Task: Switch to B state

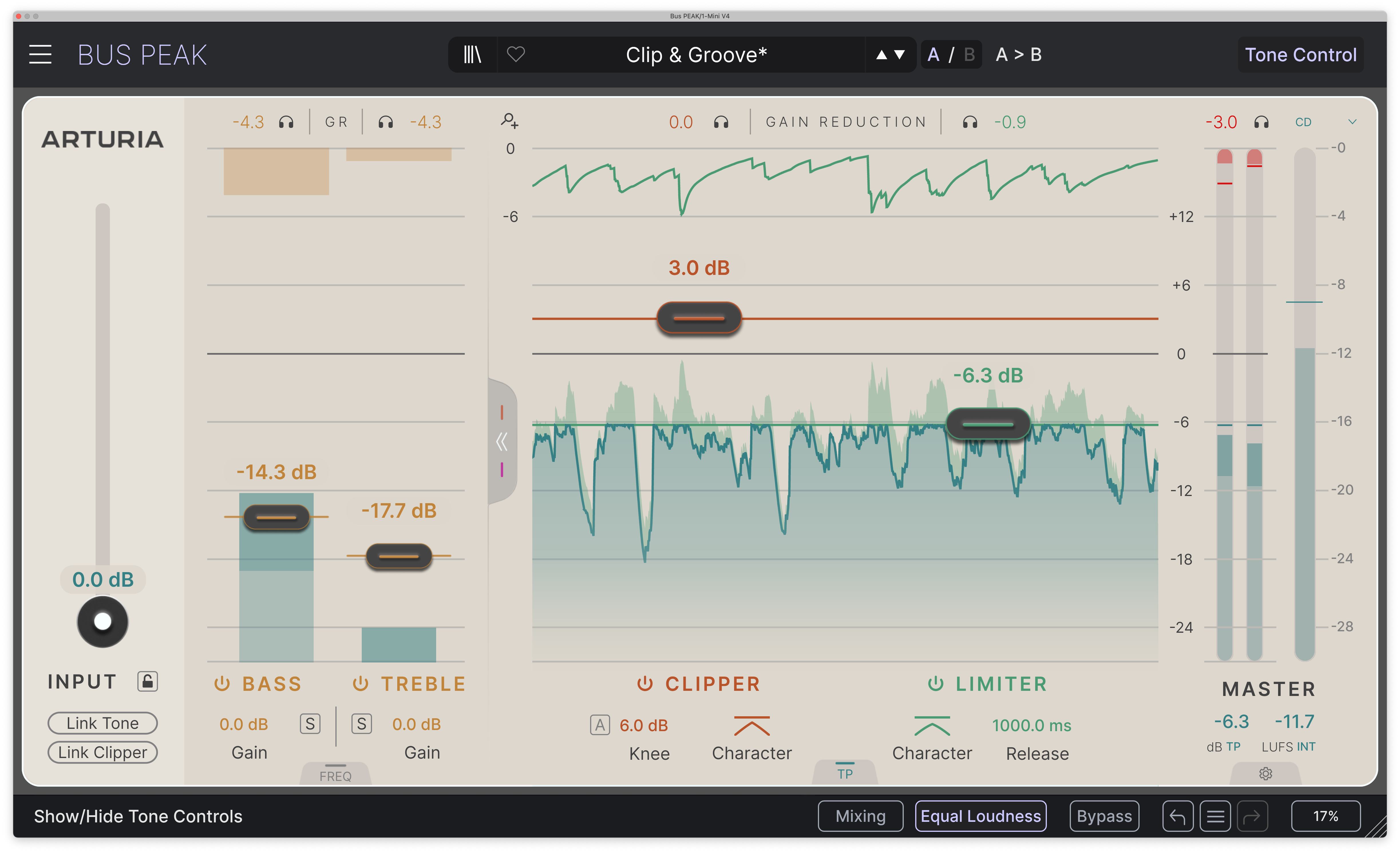Action: point(969,55)
